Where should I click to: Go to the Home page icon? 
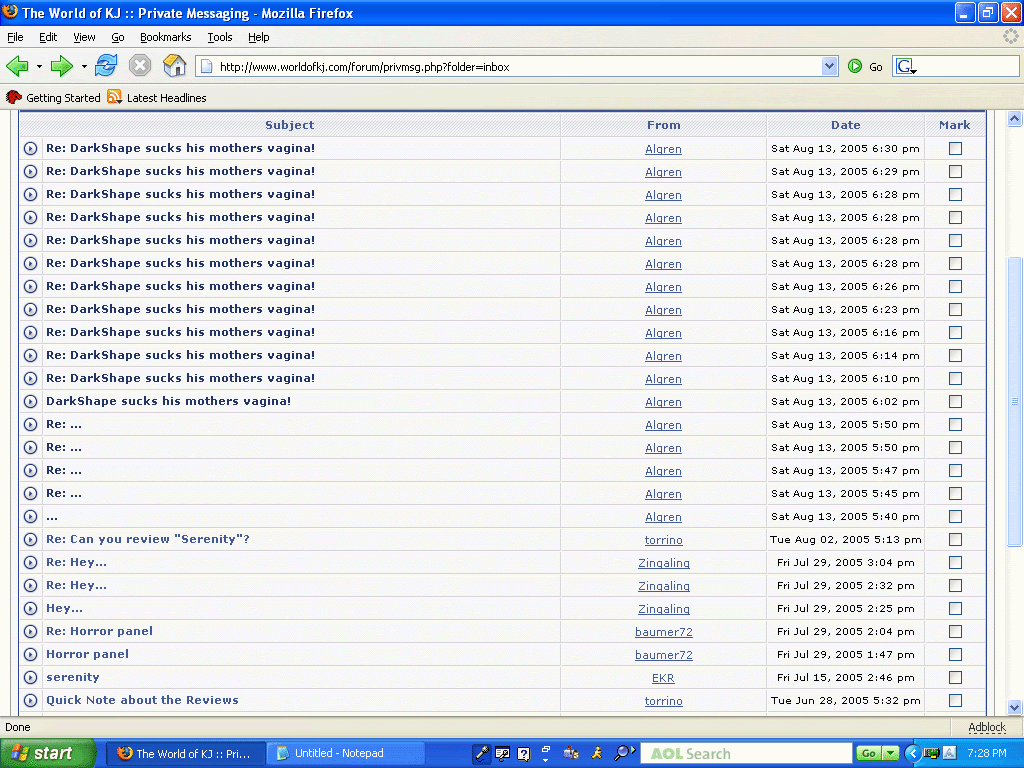pyautogui.click(x=174, y=66)
